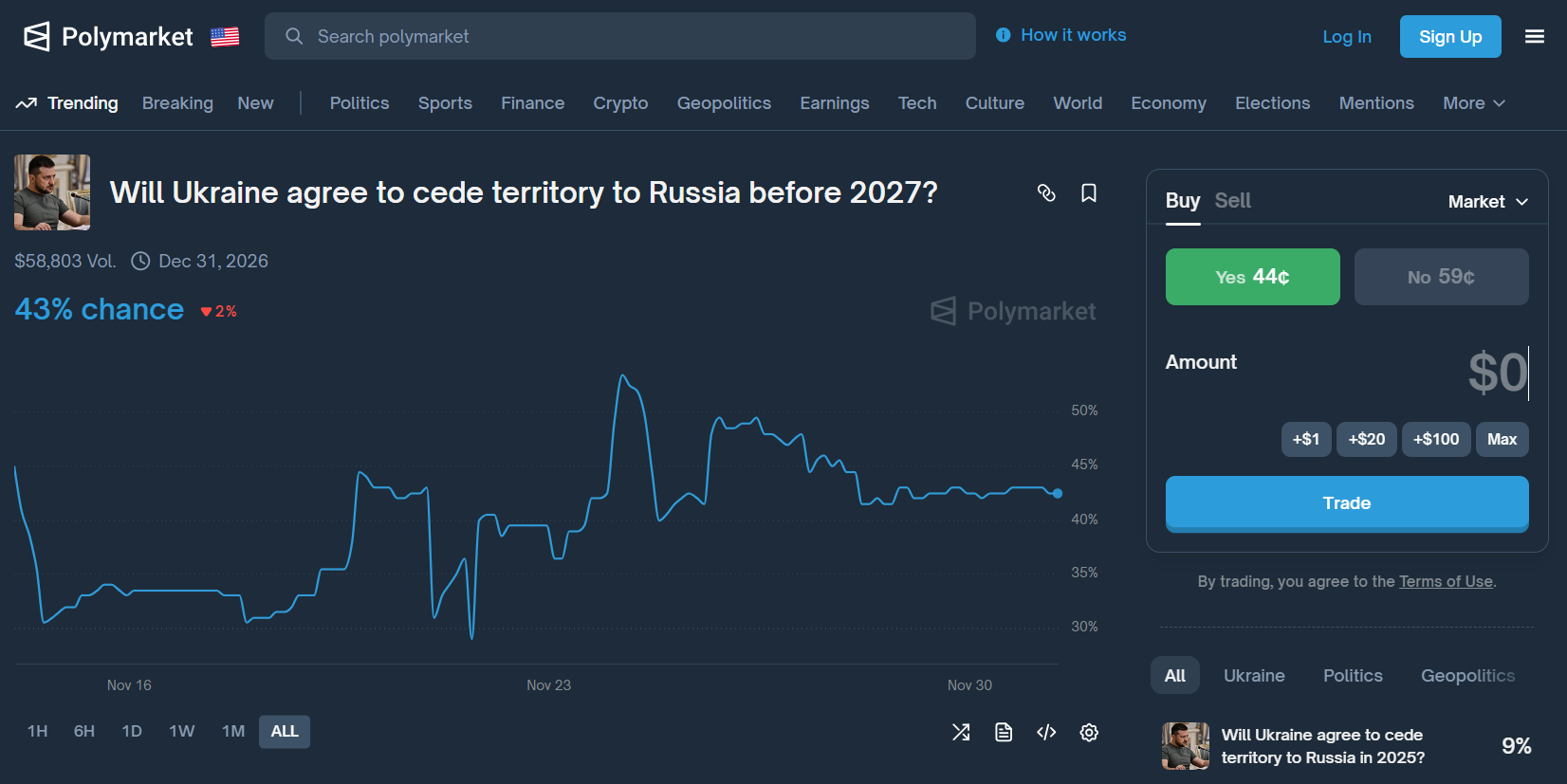Switch to the Sell tab
The image size is (1567, 784).
pos(1232,201)
